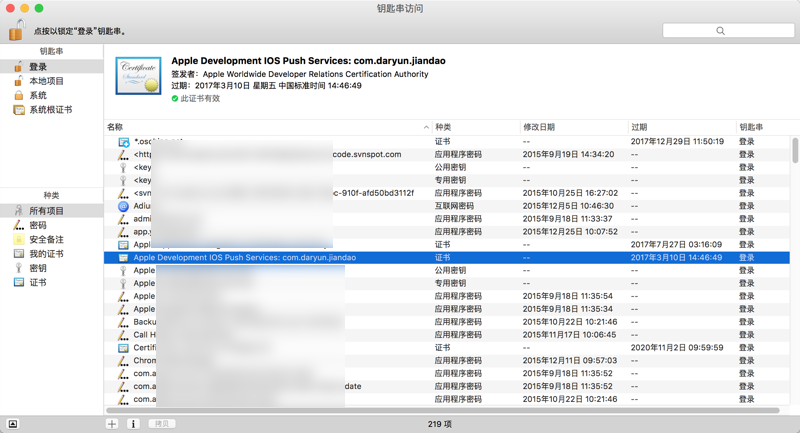Screen dimensions: 800x433
Task: Click certificate icon of *.osc row
Action: [x=123, y=142]
